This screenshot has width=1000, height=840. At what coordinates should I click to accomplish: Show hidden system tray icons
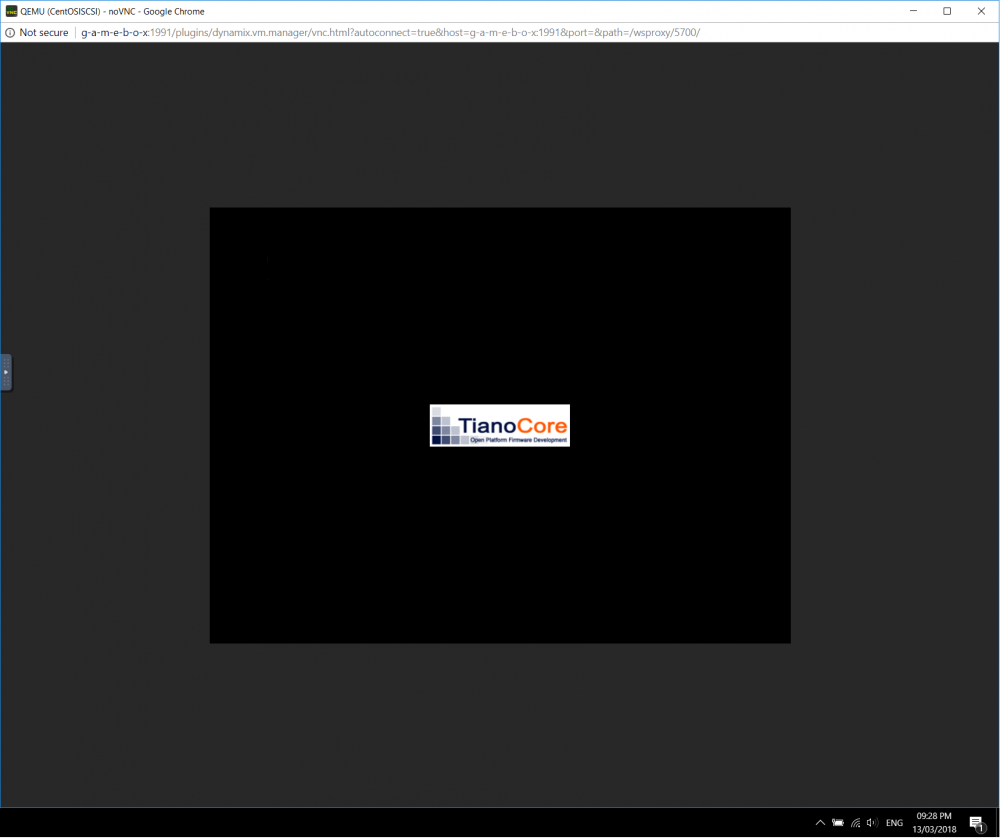[x=820, y=823]
